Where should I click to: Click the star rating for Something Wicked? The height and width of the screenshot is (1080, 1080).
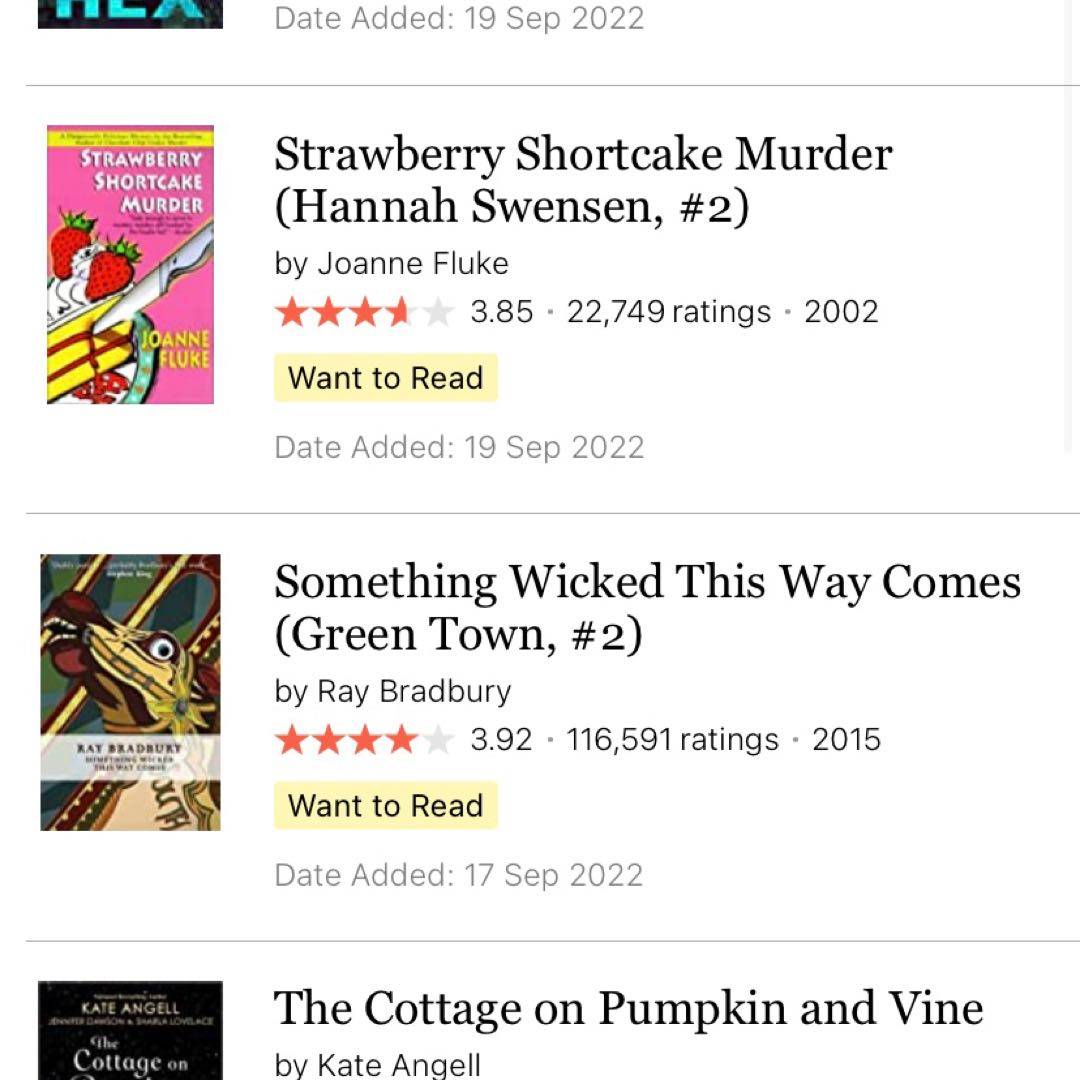pyautogui.click(x=364, y=740)
